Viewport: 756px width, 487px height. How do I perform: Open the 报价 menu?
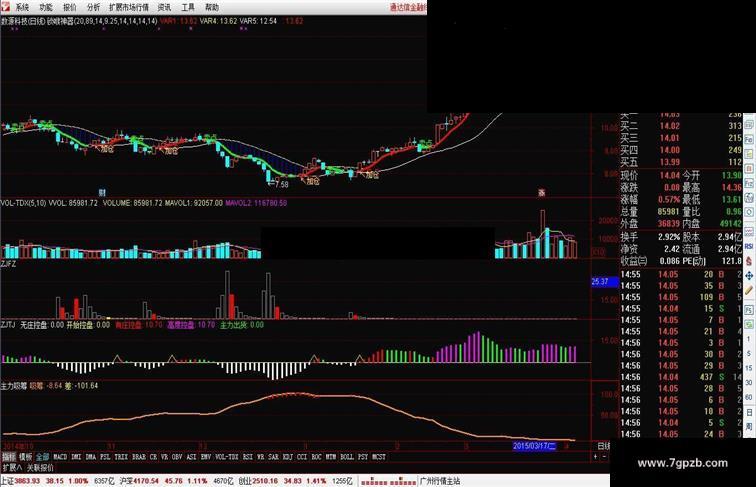(x=70, y=7)
